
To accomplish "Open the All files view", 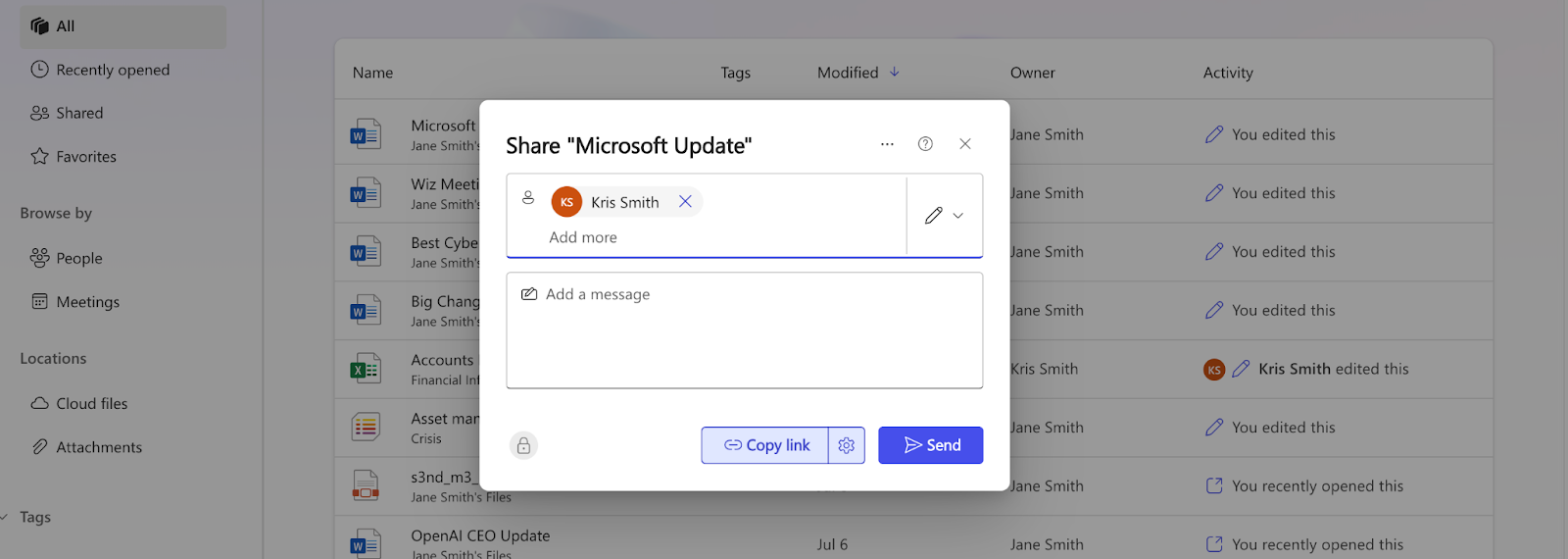I will 122,26.
